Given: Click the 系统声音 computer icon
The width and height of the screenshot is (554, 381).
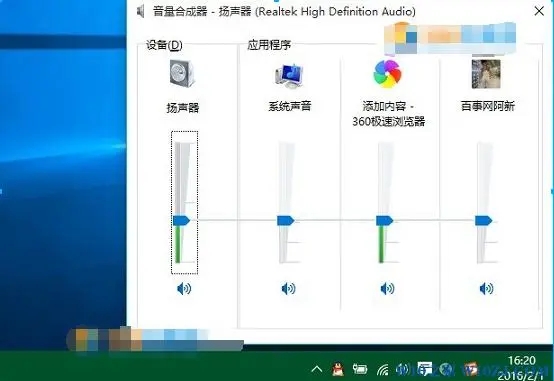Looking at the screenshot, I should [x=289, y=75].
